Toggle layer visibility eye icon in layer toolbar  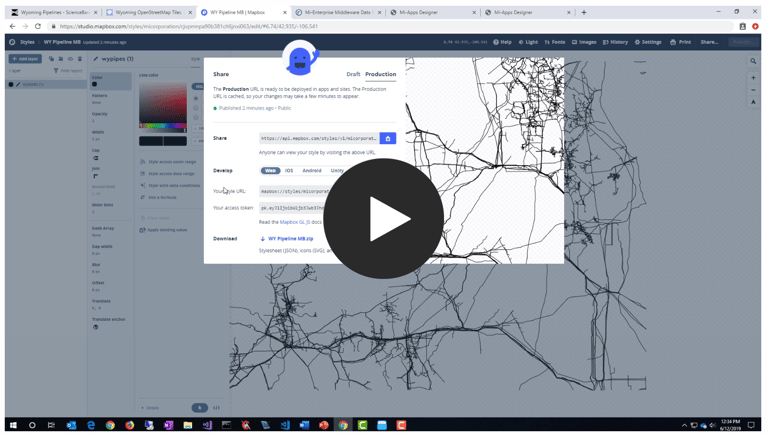pos(70,59)
